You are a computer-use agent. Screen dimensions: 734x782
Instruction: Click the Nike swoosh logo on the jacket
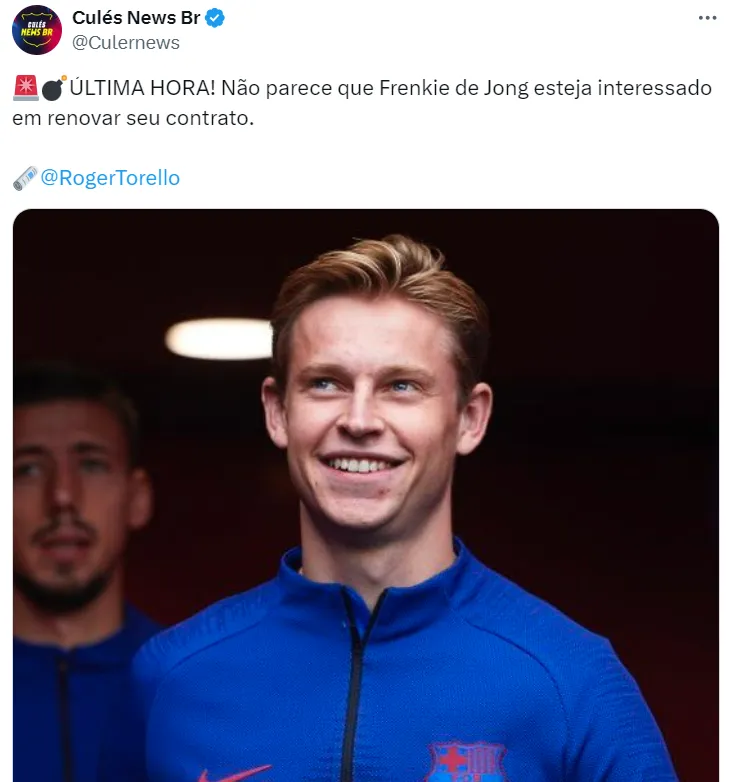coord(234,774)
